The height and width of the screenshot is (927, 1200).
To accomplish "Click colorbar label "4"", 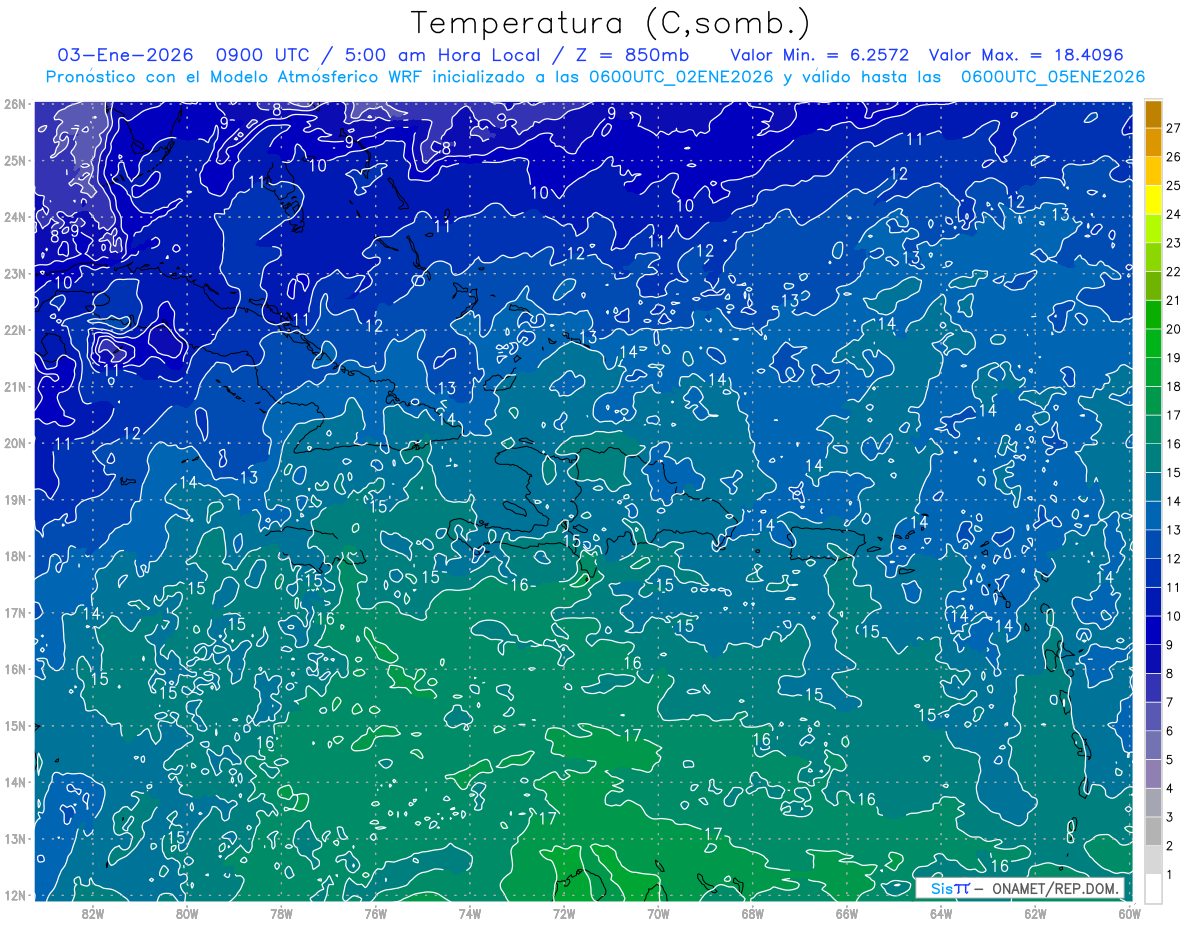I will pyautogui.click(x=1170, y=789).
